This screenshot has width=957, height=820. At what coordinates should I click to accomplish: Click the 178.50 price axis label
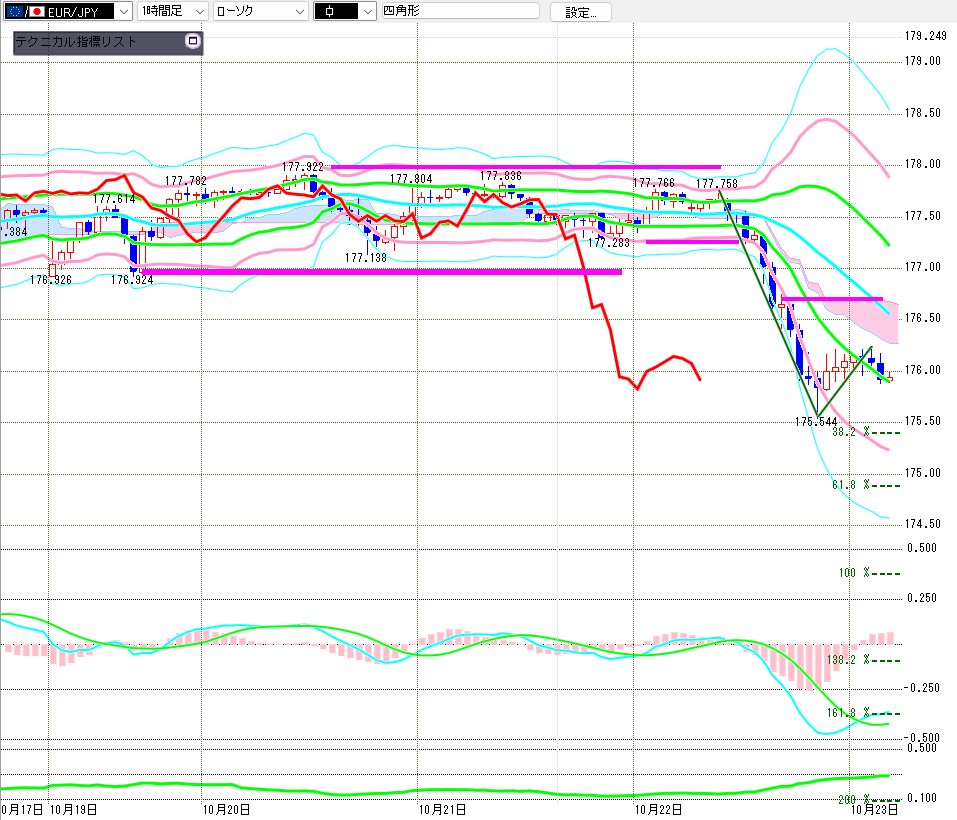tap(922, 113)
